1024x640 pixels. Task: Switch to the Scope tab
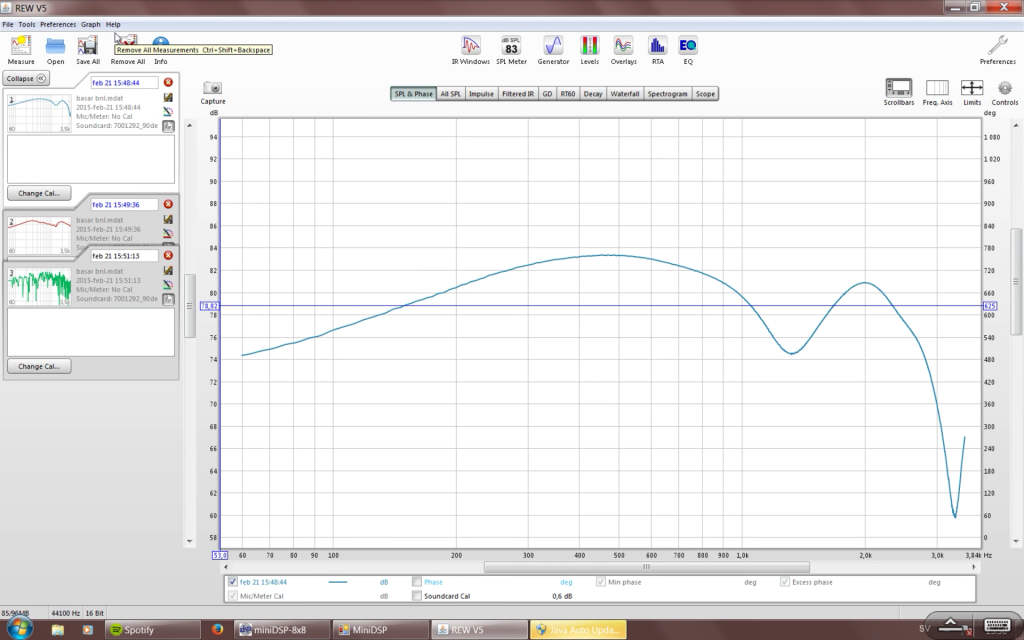705,94
